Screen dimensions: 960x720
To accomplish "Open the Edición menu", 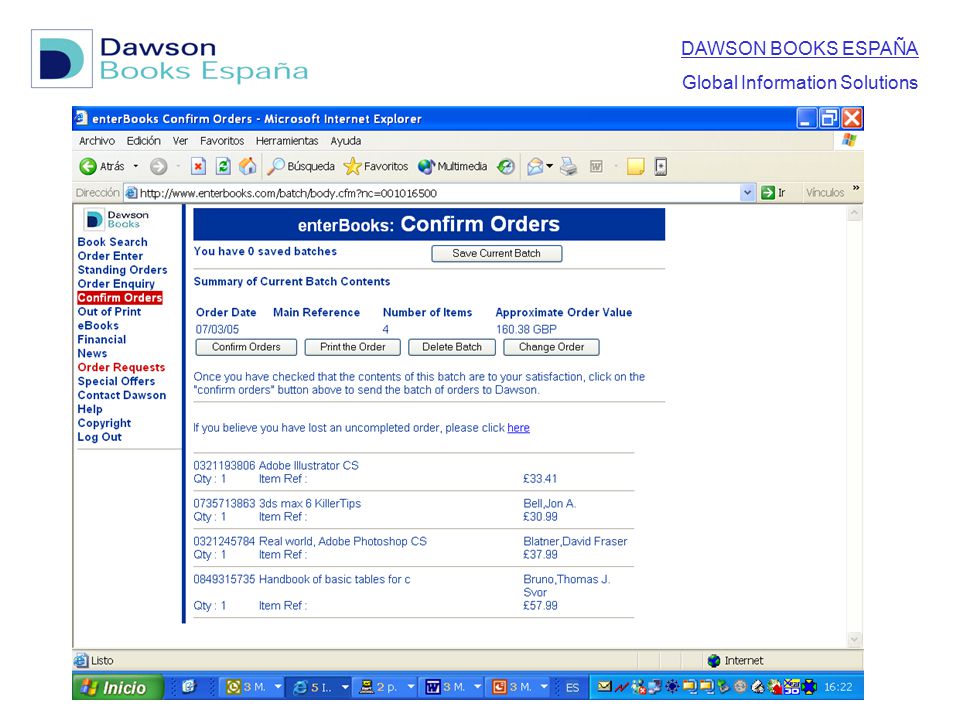I will (143, 141).
